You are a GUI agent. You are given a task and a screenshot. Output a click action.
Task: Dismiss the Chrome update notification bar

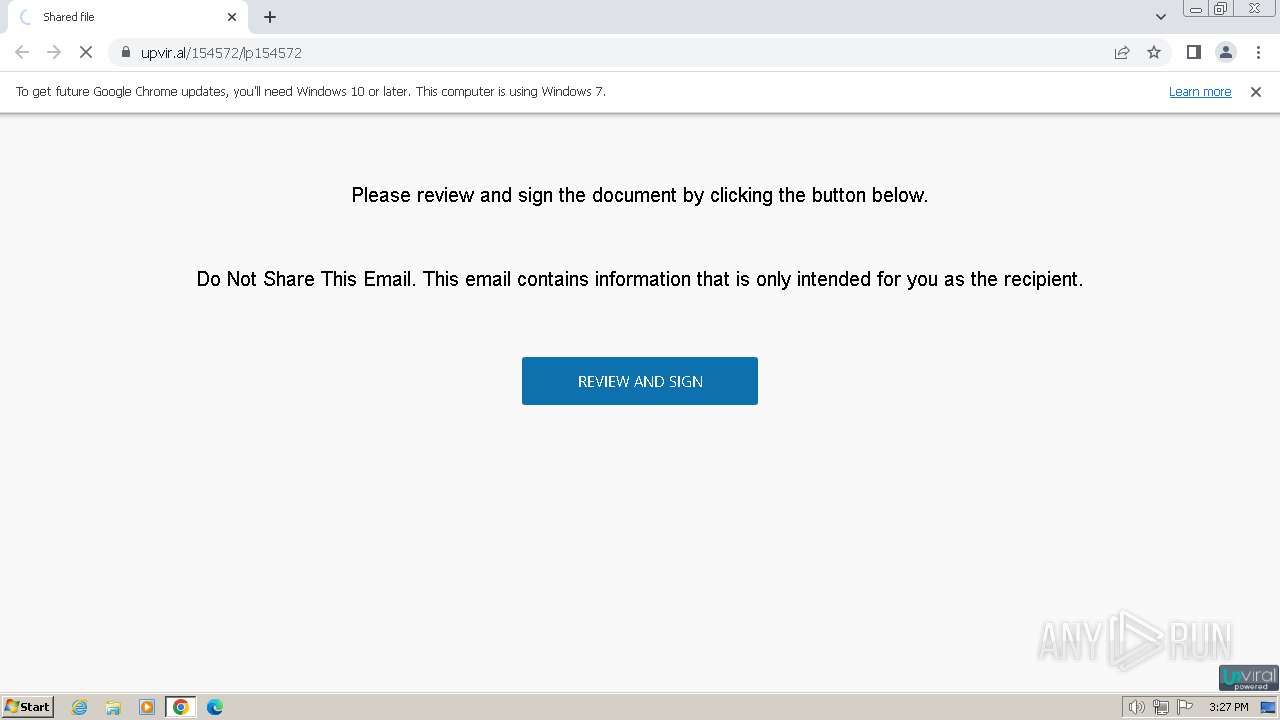1256,92
